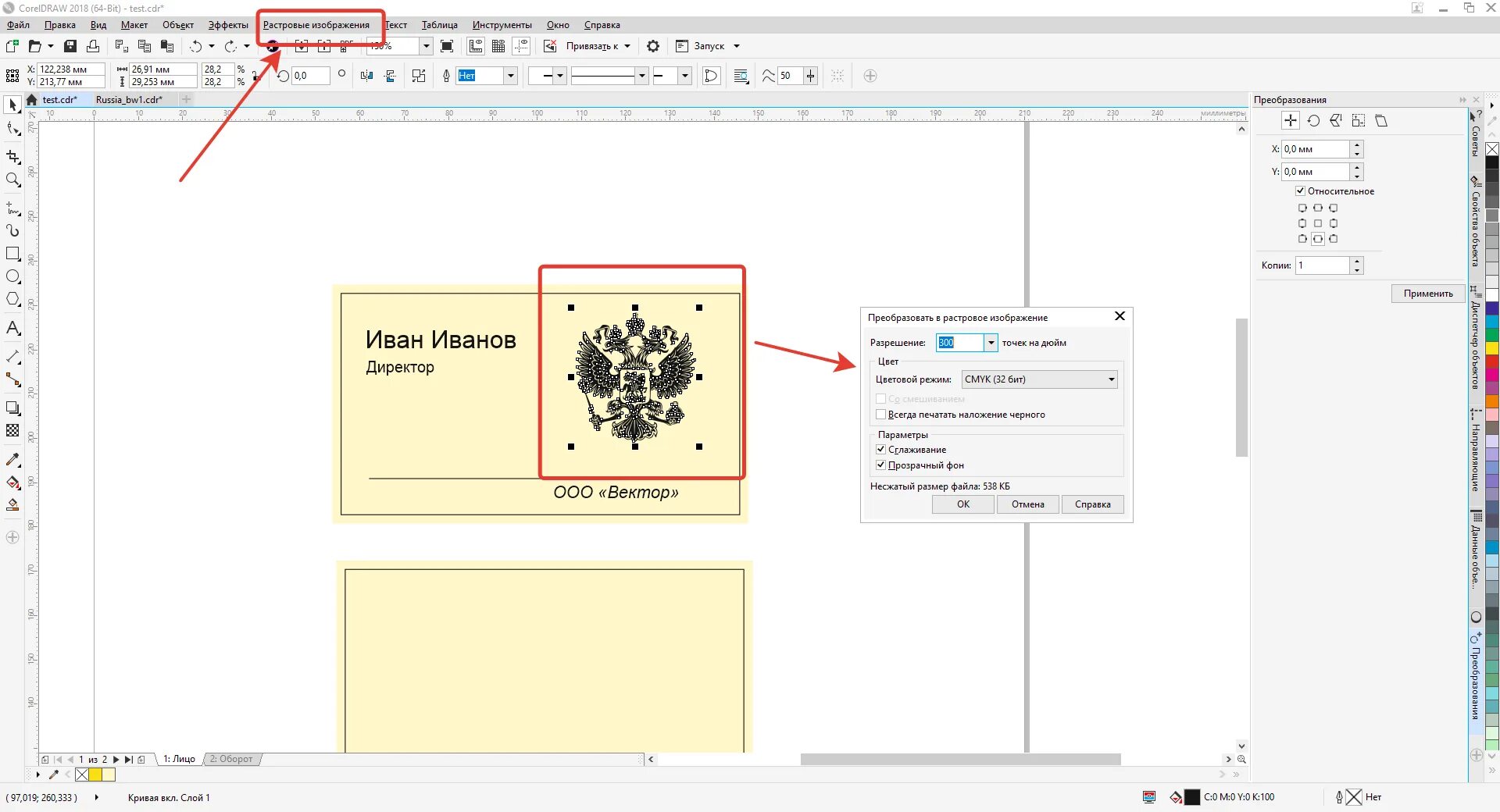Click the Open file folder icon

(34, 46)
